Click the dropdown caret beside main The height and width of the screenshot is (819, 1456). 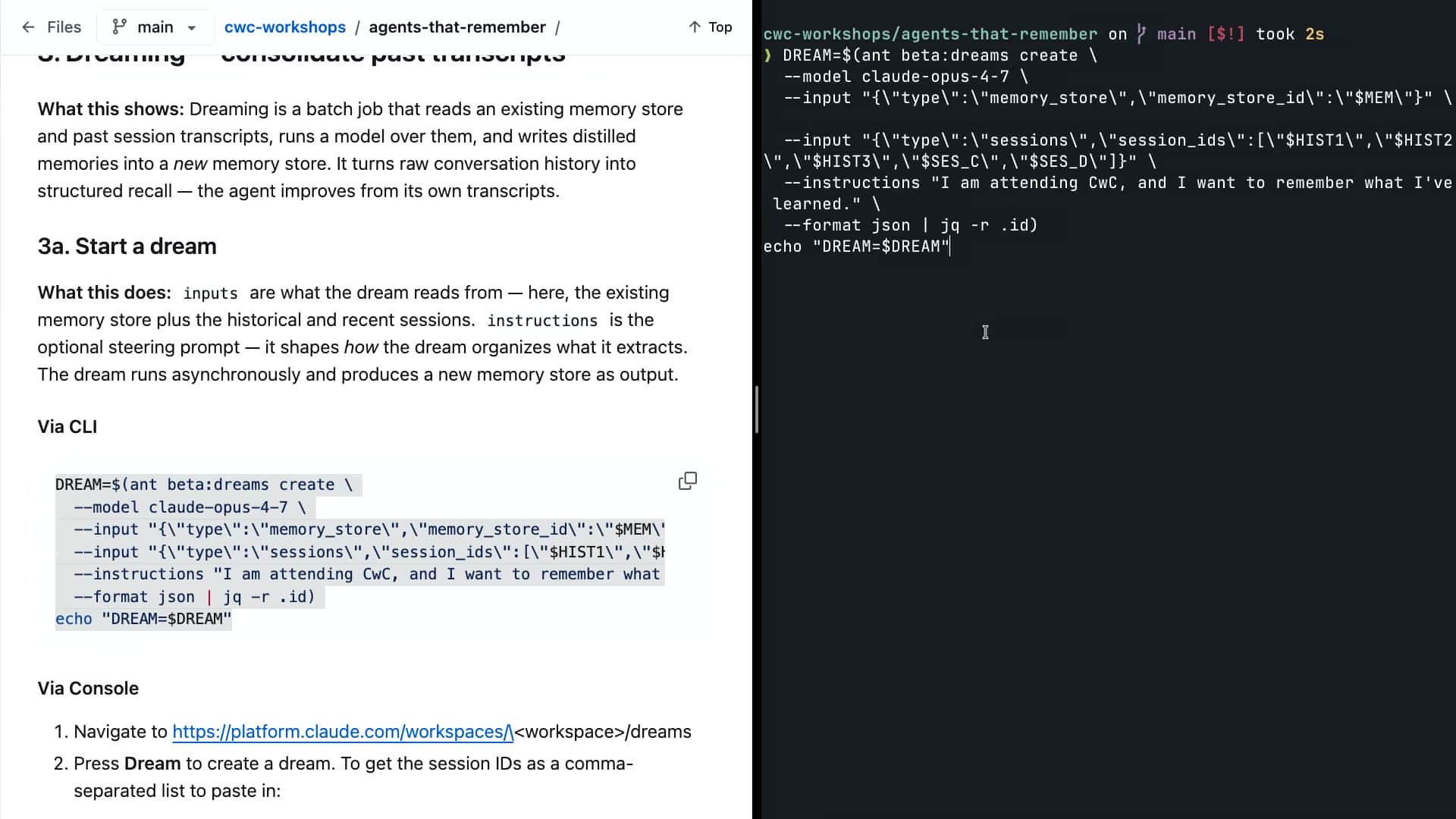tap(192, 28)
